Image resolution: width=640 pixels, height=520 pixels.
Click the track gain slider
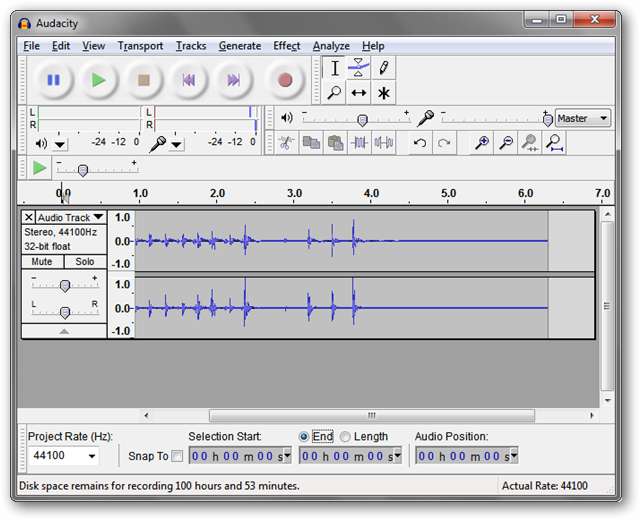(x=65, y=285)
